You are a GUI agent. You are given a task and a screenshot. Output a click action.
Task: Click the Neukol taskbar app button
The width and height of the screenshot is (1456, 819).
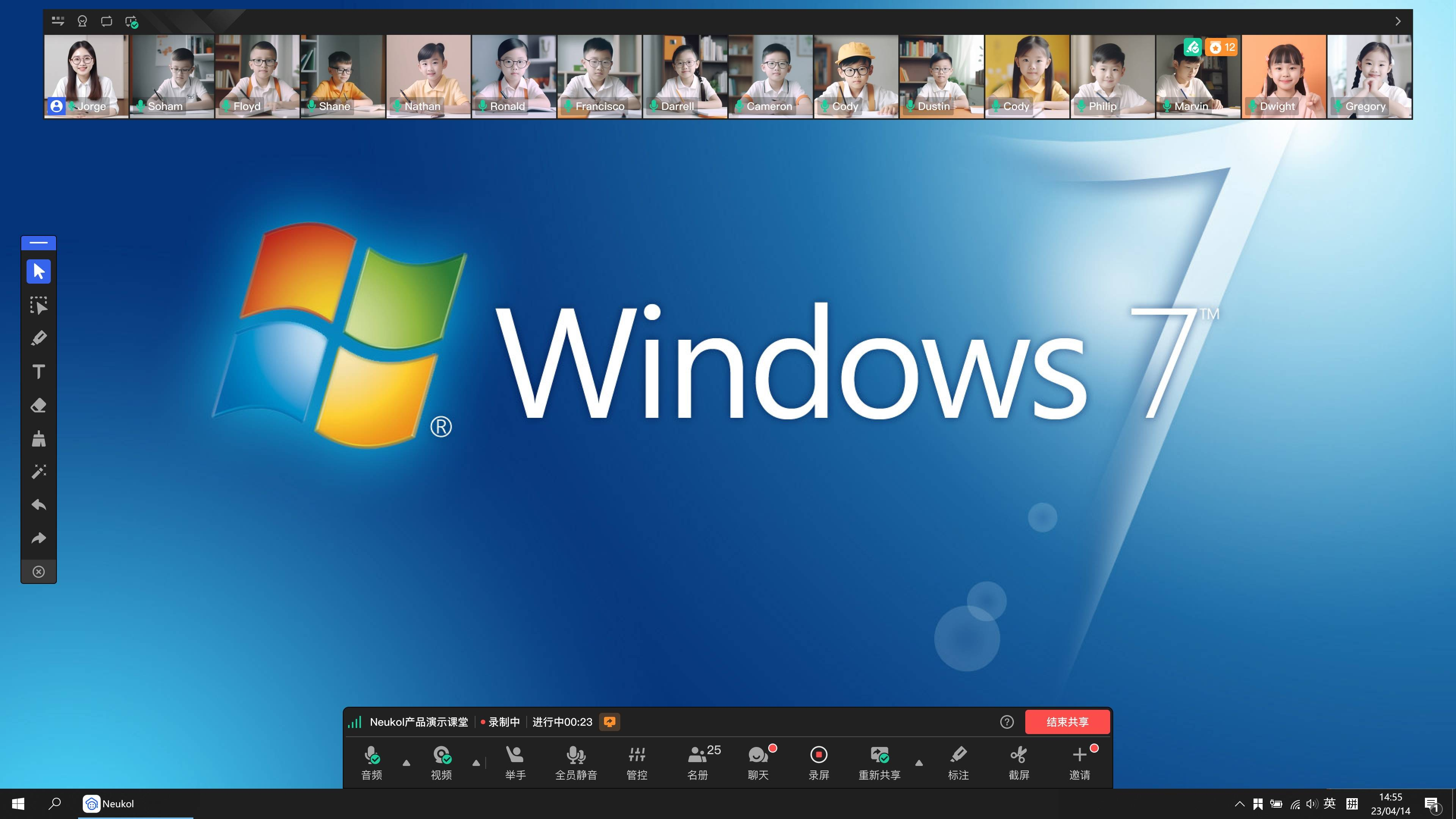pos(136,803)
